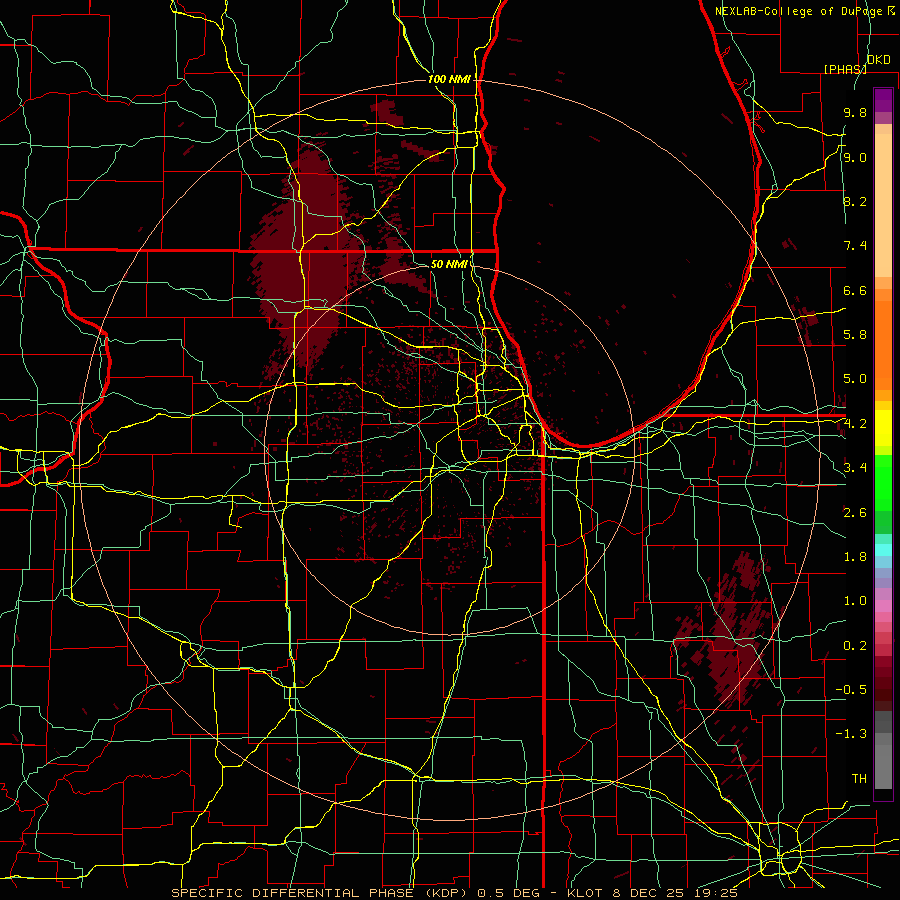Click the 50 NMI range ring label
The height and width of the screenshot is (900, 900).
(449, 264)
